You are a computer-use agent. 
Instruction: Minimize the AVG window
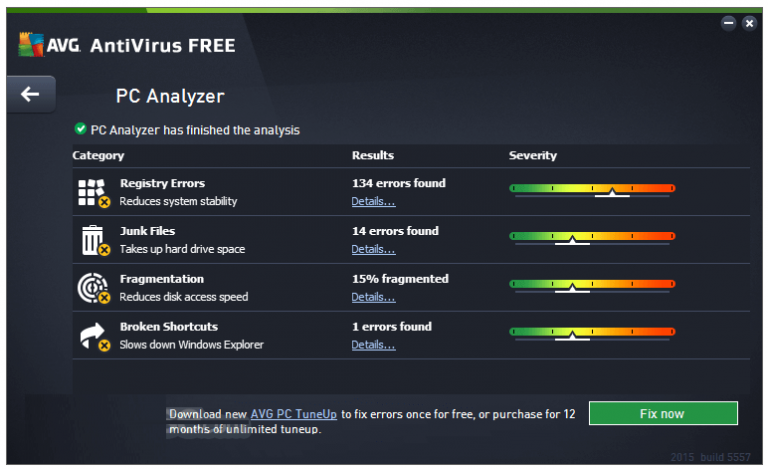728,23
